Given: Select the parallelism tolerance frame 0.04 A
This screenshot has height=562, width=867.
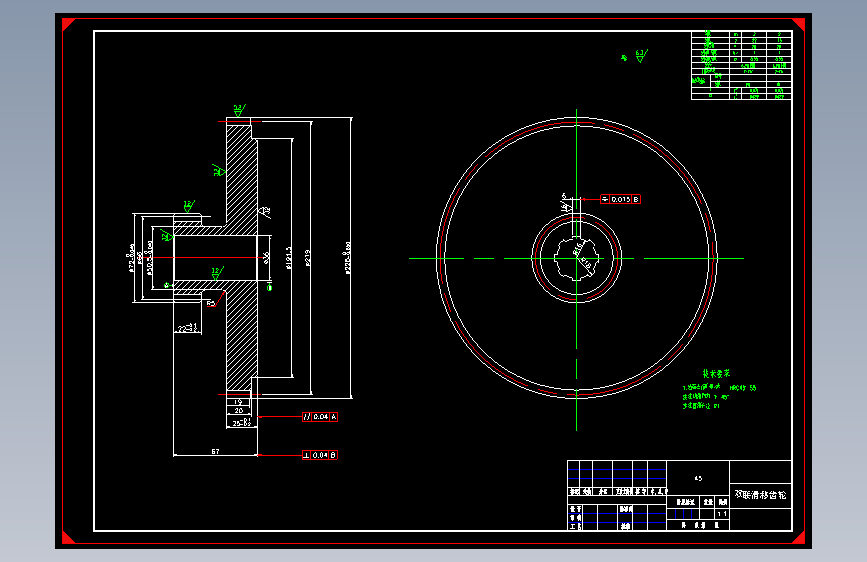Looking at the screenshot, I should coord(320,417).
